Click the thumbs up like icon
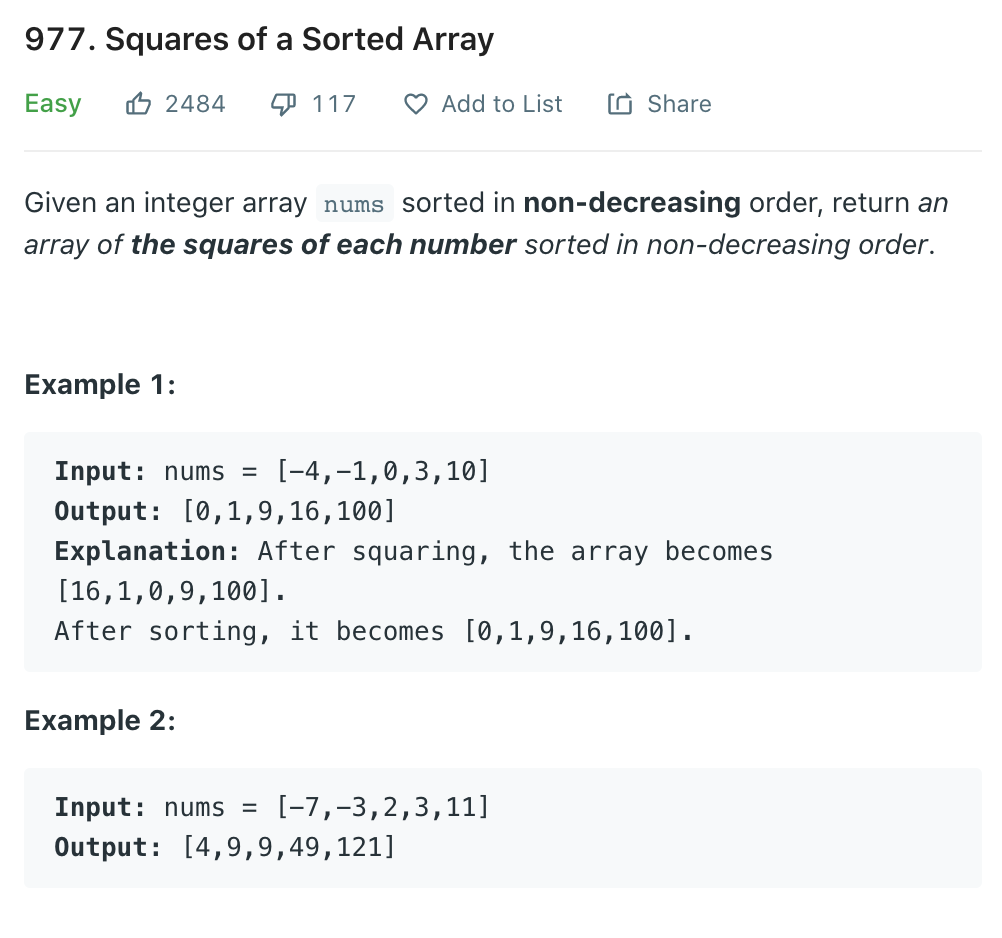 pos(138,104)
